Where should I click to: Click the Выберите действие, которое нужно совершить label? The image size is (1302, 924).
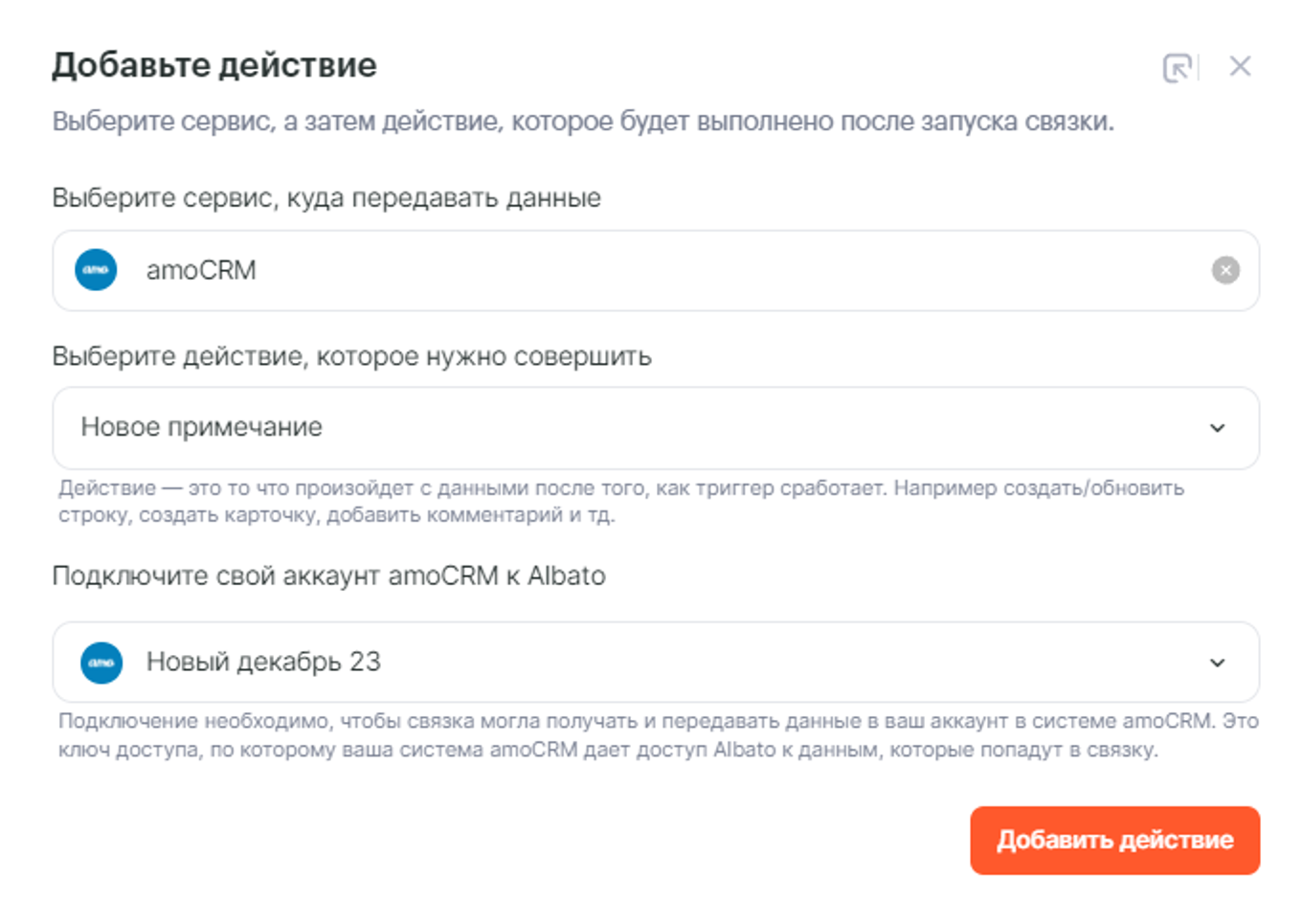(x=351, y=357)
